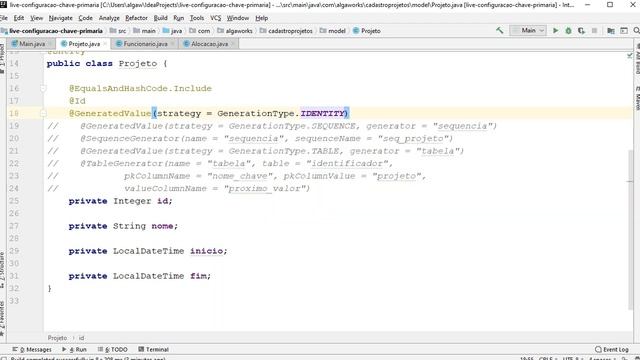Close the Main.java tab
Image resolution: width=640 pixels, height=360 pixels.
(x=50, y=44)
